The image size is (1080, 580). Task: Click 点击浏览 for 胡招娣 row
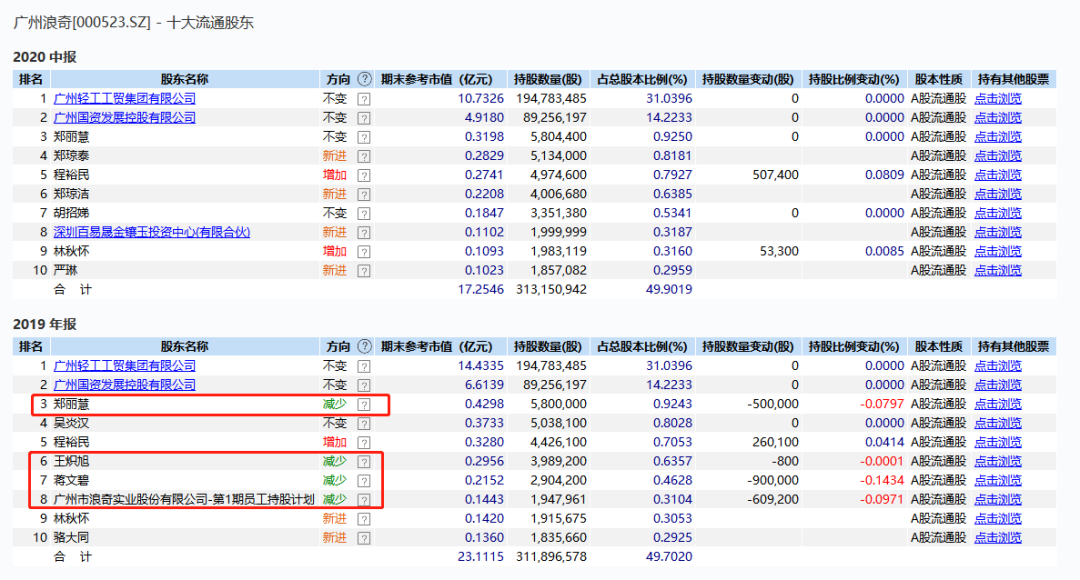tap(998, 213)
